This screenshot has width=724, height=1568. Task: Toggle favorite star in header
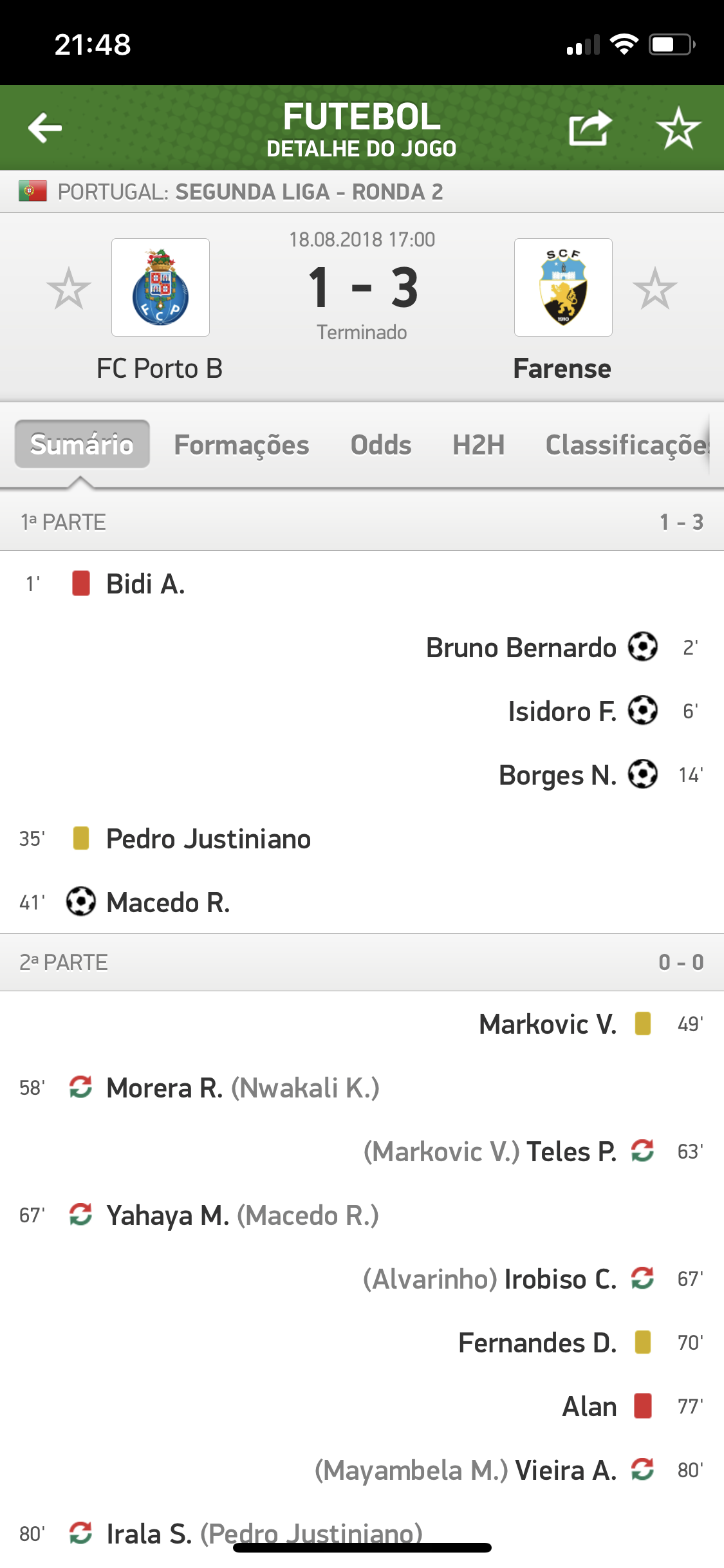pyautogui.click(x=678, y=127)
